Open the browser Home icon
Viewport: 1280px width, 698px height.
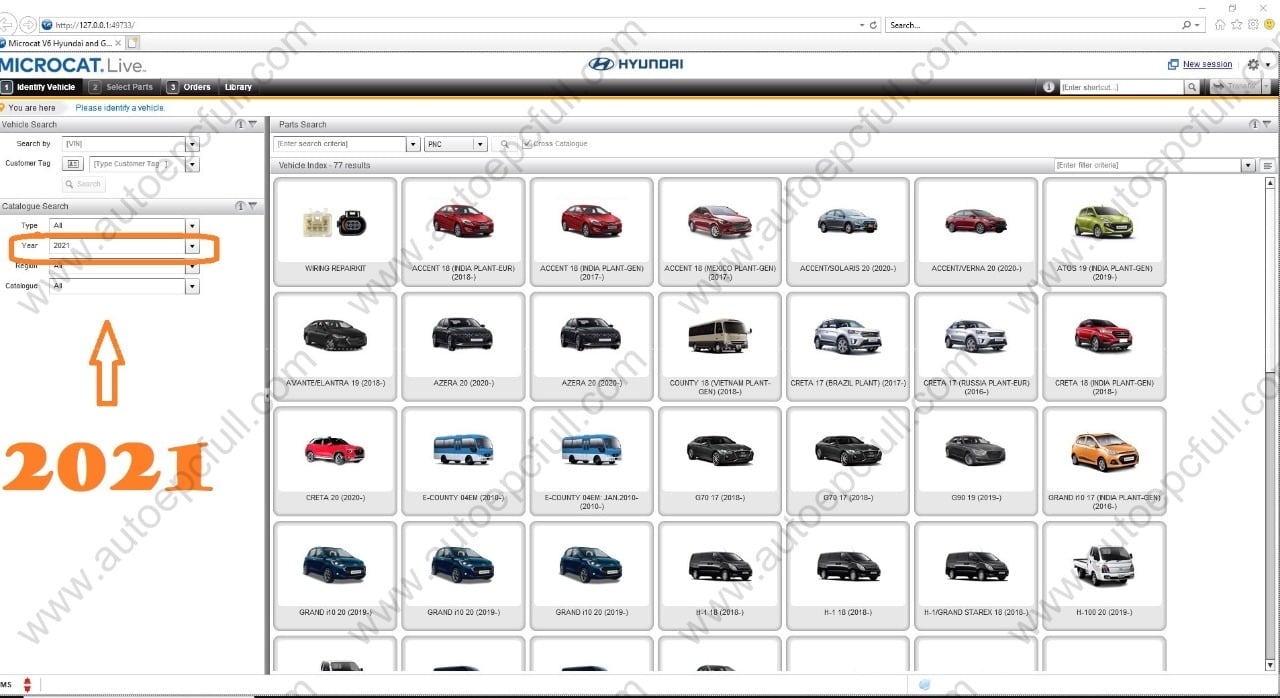coord(1219,25)
